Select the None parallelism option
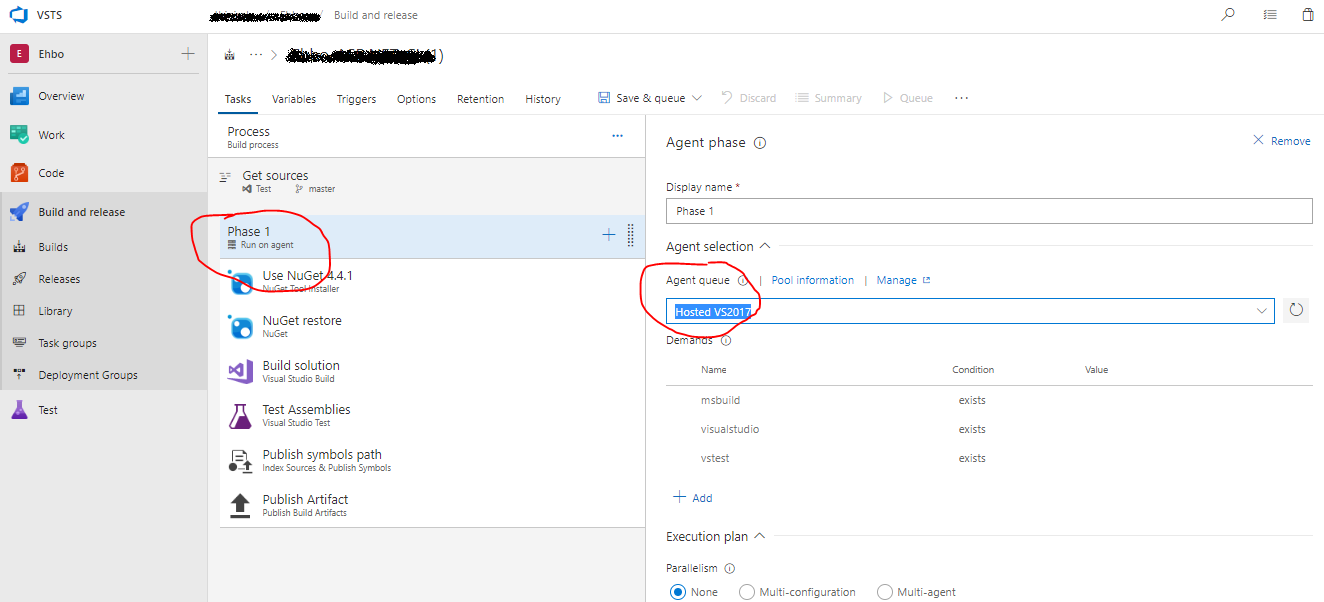This screenshot has height=602, width=1324. pos(678,592)
